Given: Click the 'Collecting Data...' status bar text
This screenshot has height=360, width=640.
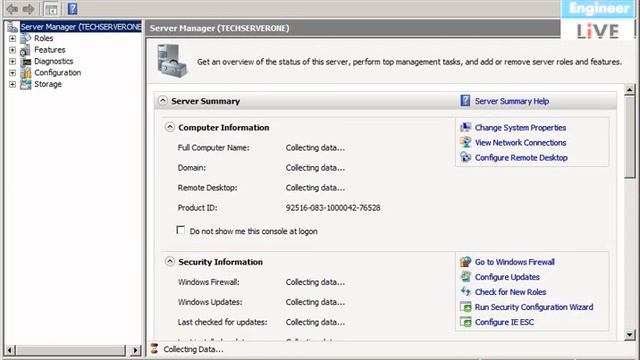Looking at the screenshot, I should (193, 349).
